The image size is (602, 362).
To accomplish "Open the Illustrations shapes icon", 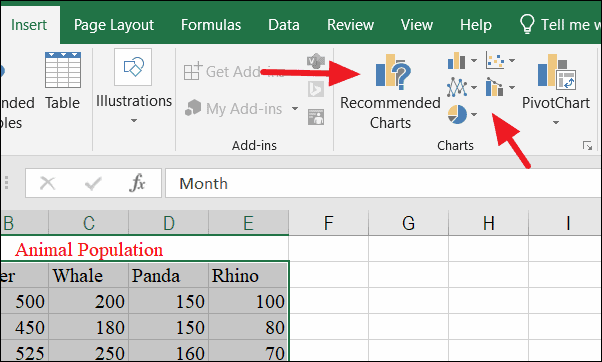I will [x=133, y=67].
